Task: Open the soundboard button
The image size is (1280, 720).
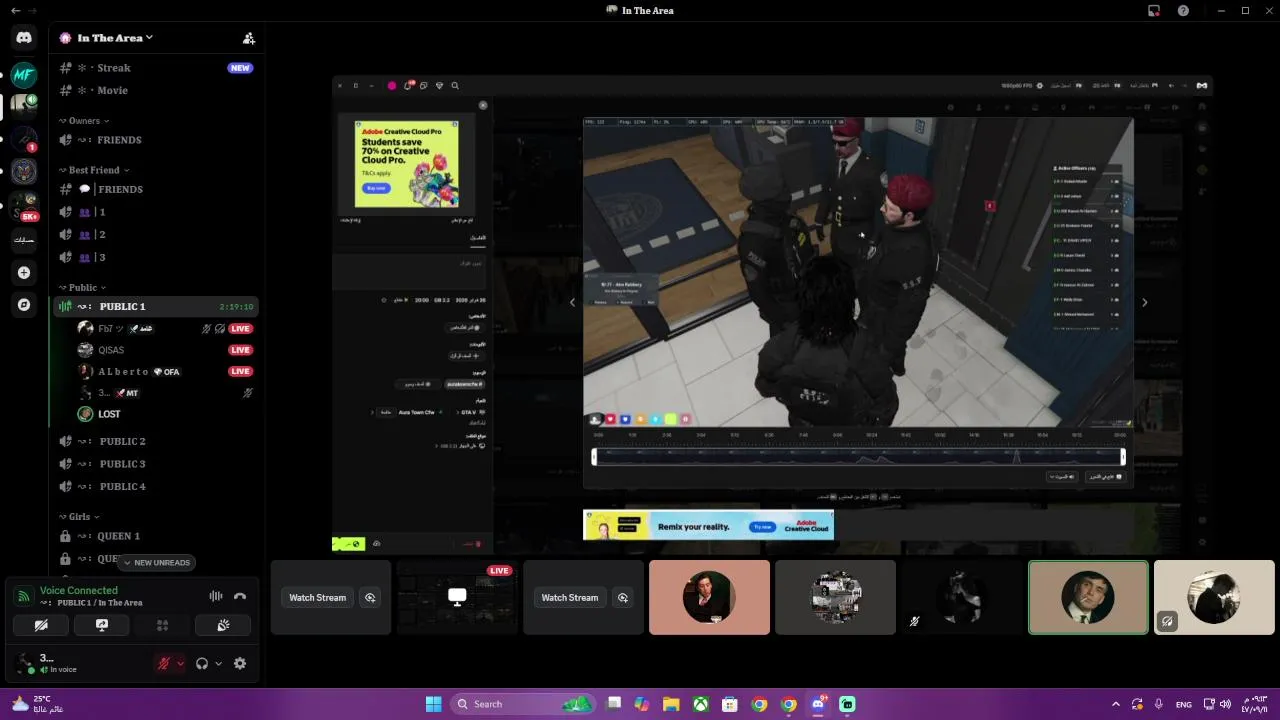Action: tap(223, 625)
